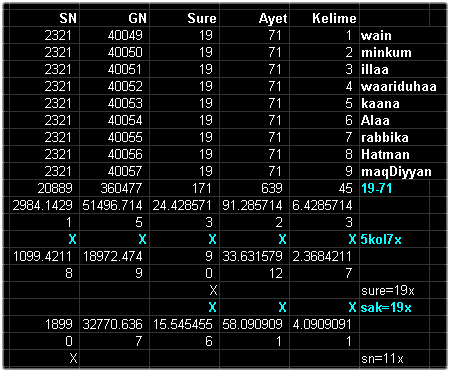Click the value 51496.714
This screenshot has width=450, height=372.
coord(112,205)
